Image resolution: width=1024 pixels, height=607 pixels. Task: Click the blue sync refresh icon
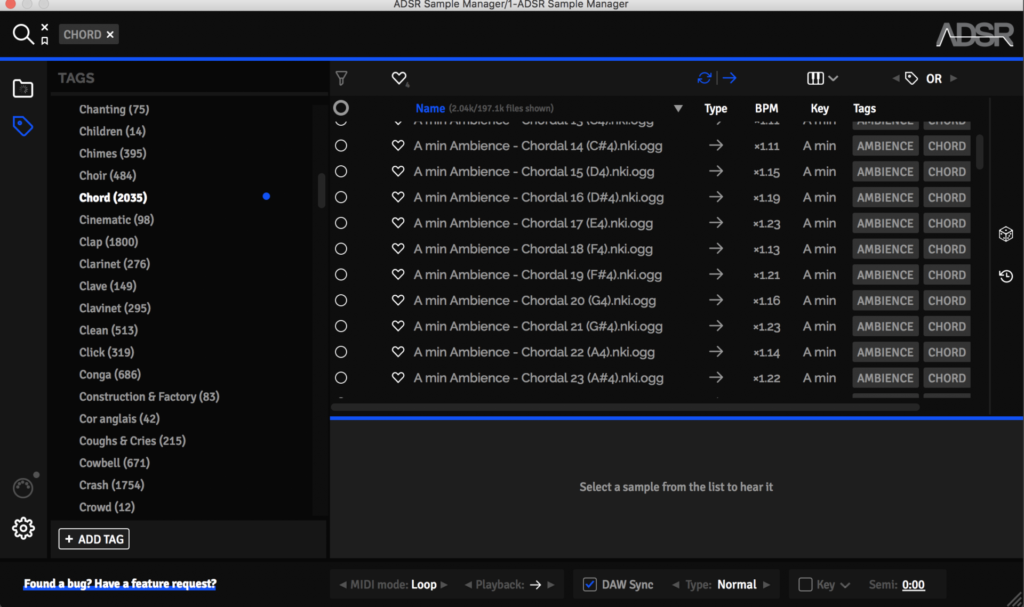click(705, 78)
